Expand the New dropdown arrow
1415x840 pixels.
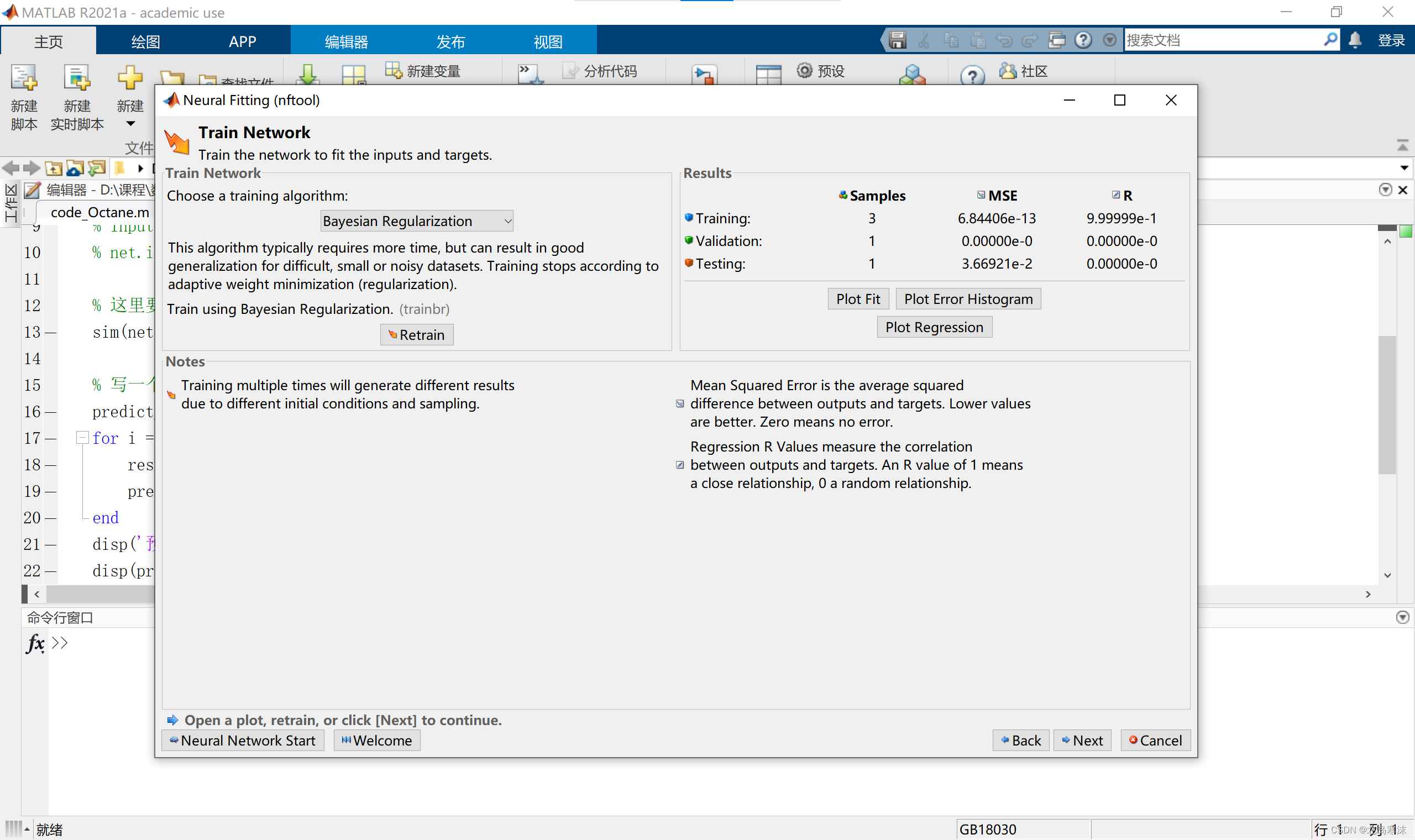130,124
